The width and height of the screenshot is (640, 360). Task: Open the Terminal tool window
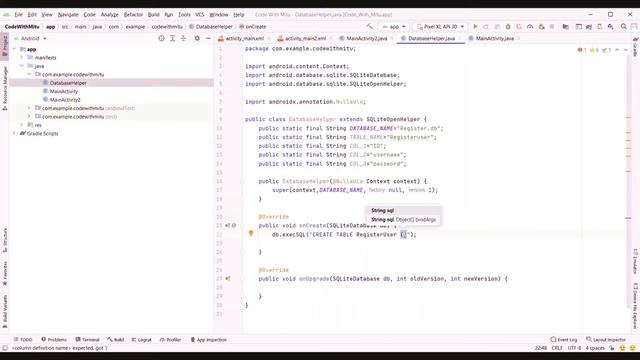coord(87,340)
